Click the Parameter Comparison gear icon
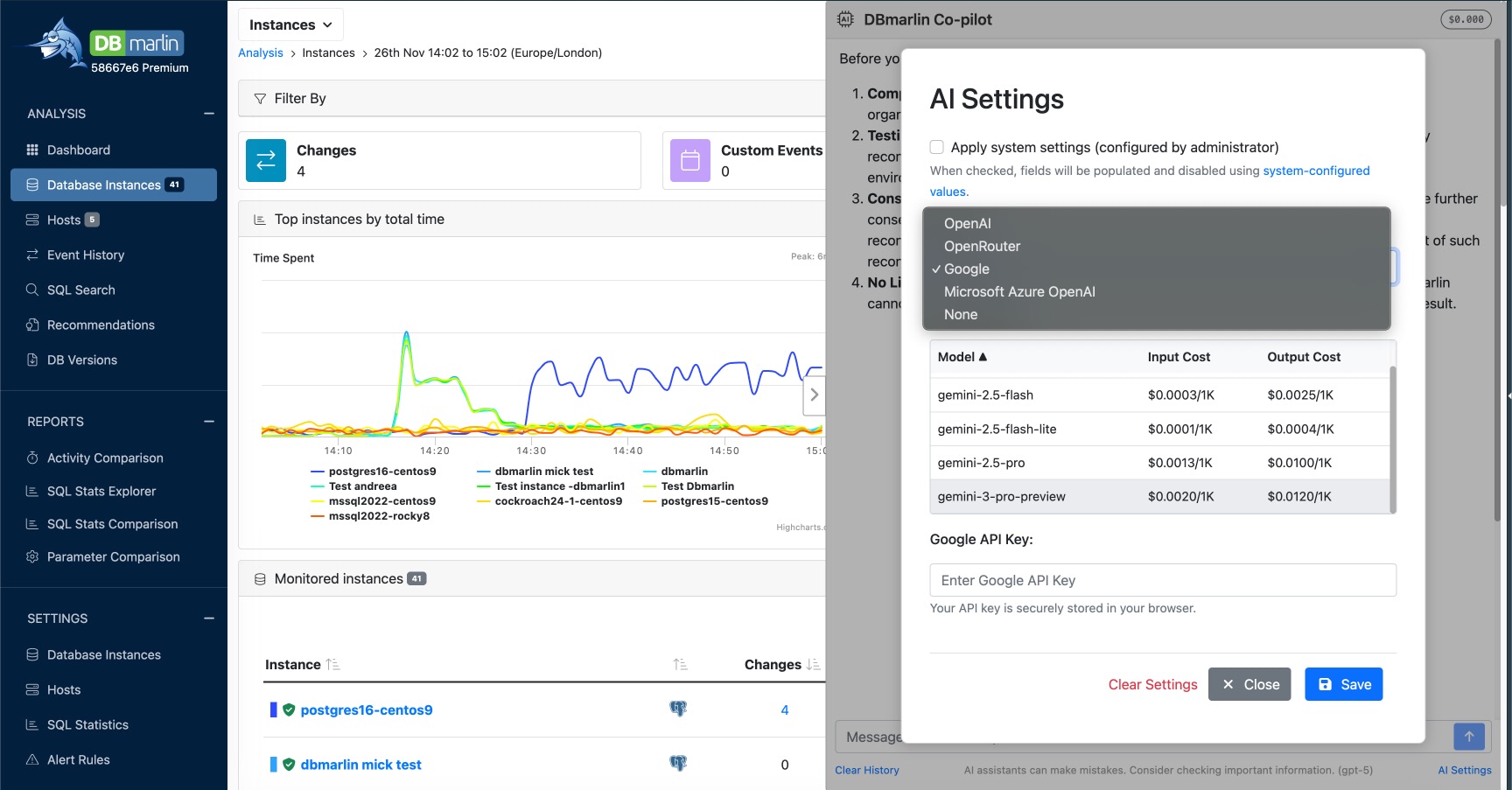 [32, 556]
